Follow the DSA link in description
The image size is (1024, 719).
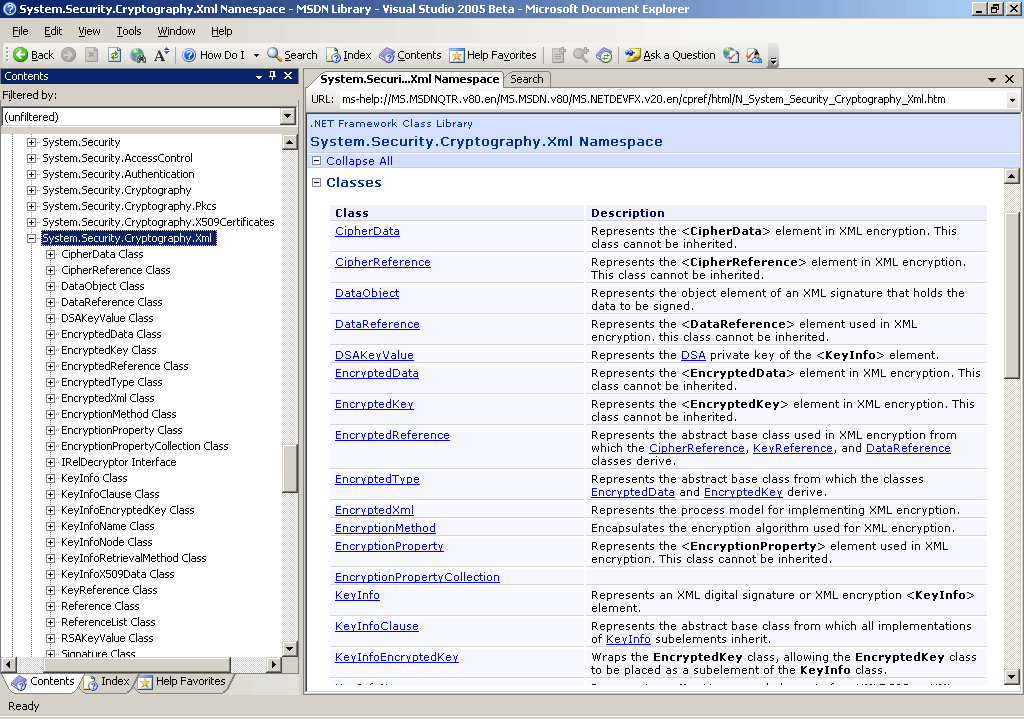point(693,355)
